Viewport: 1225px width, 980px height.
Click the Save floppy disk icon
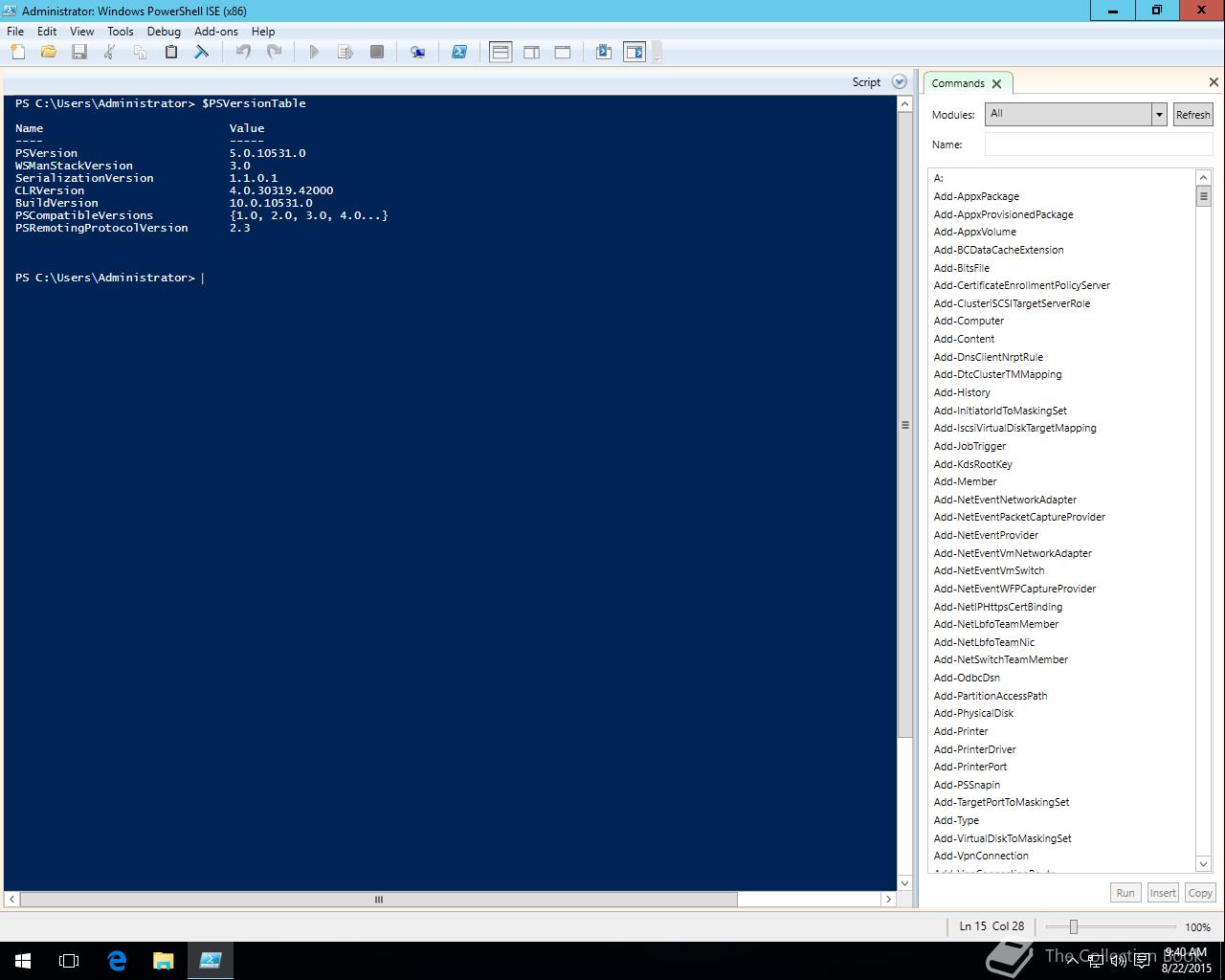click(x=79, y=53)
